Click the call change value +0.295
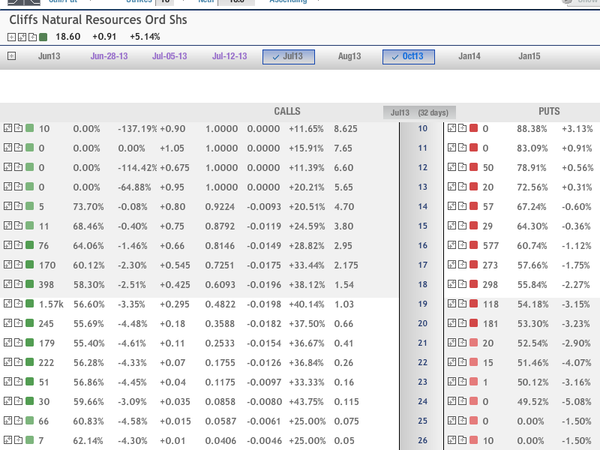This screenshot has width=600, height=450. 174,305
